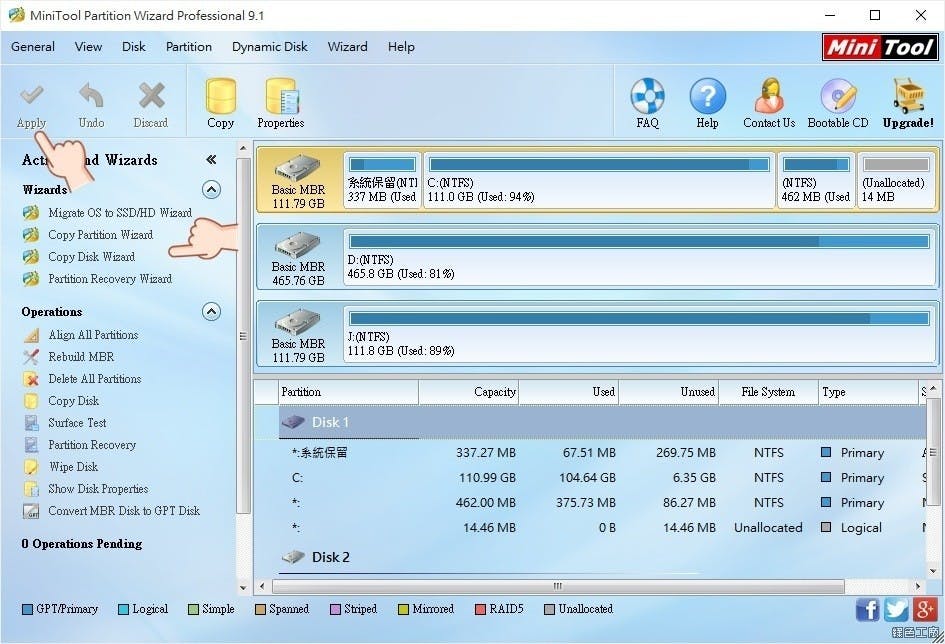
Task: Collapse the Actions and Wizards sidebar
Action: point(210,158)
